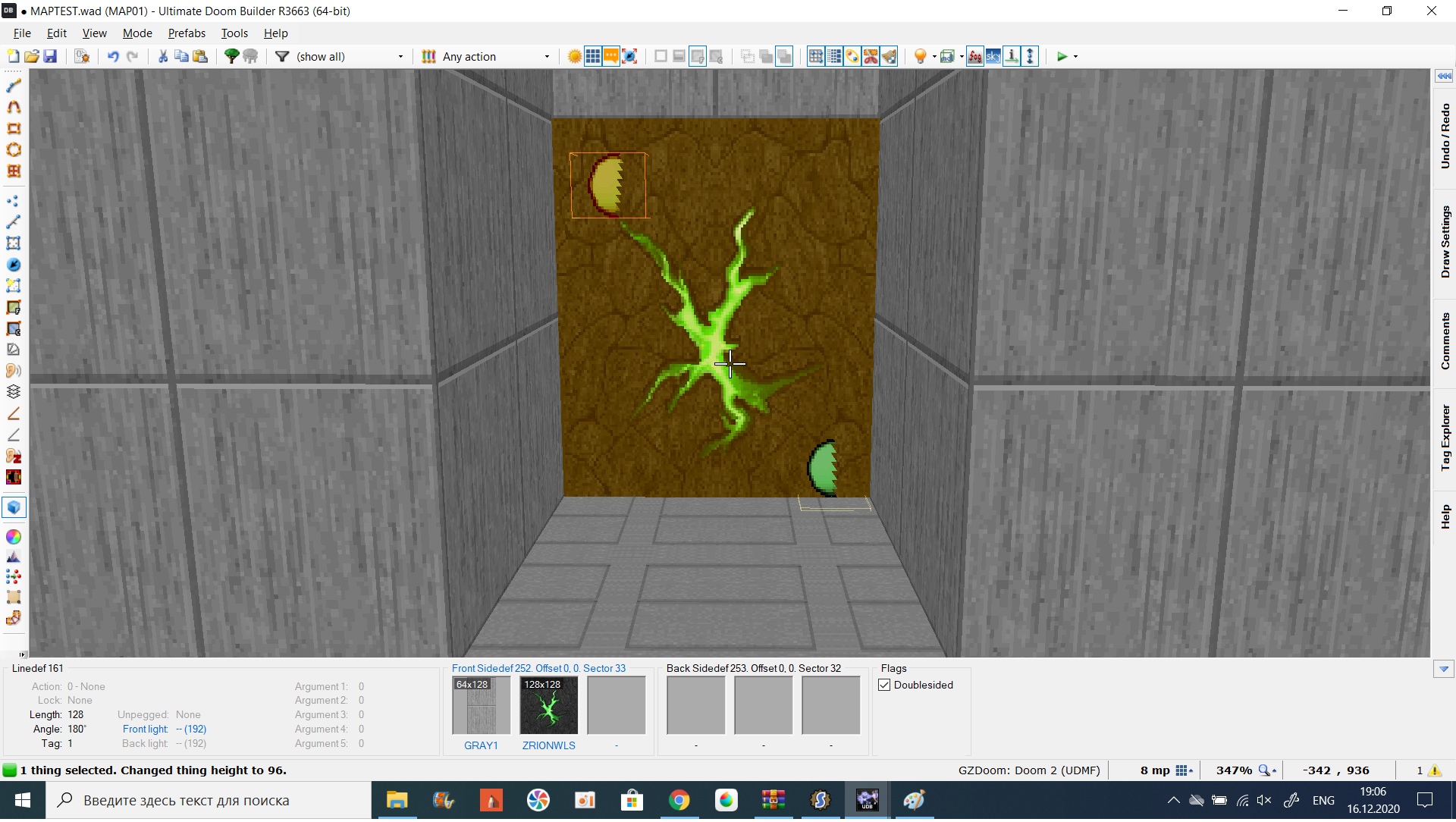Switch to Sectors mode
The width and height of the screenshot is (1456, 822).
click(14, 243)
